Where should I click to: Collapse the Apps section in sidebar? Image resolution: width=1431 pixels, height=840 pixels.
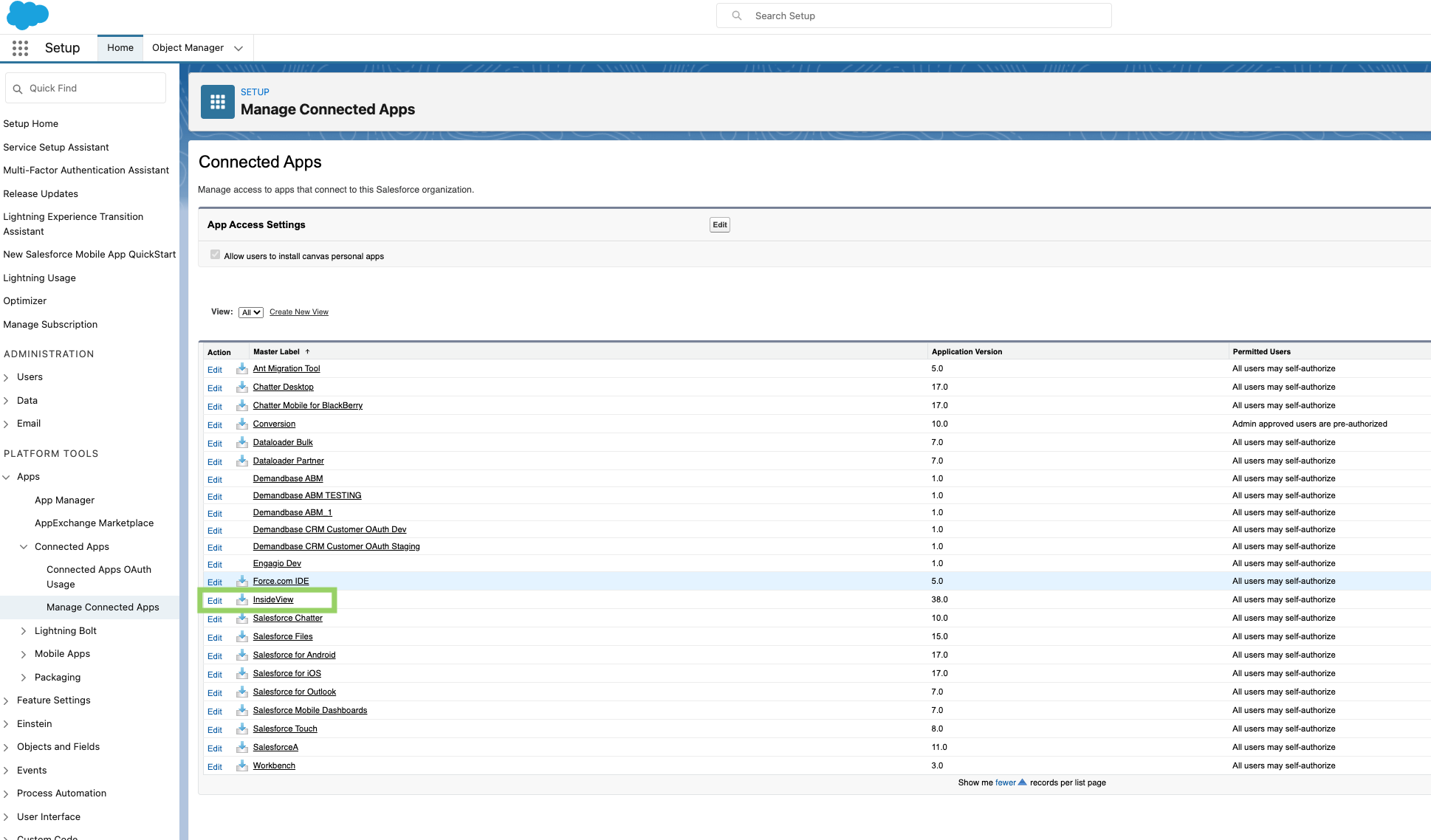(6, 477)
